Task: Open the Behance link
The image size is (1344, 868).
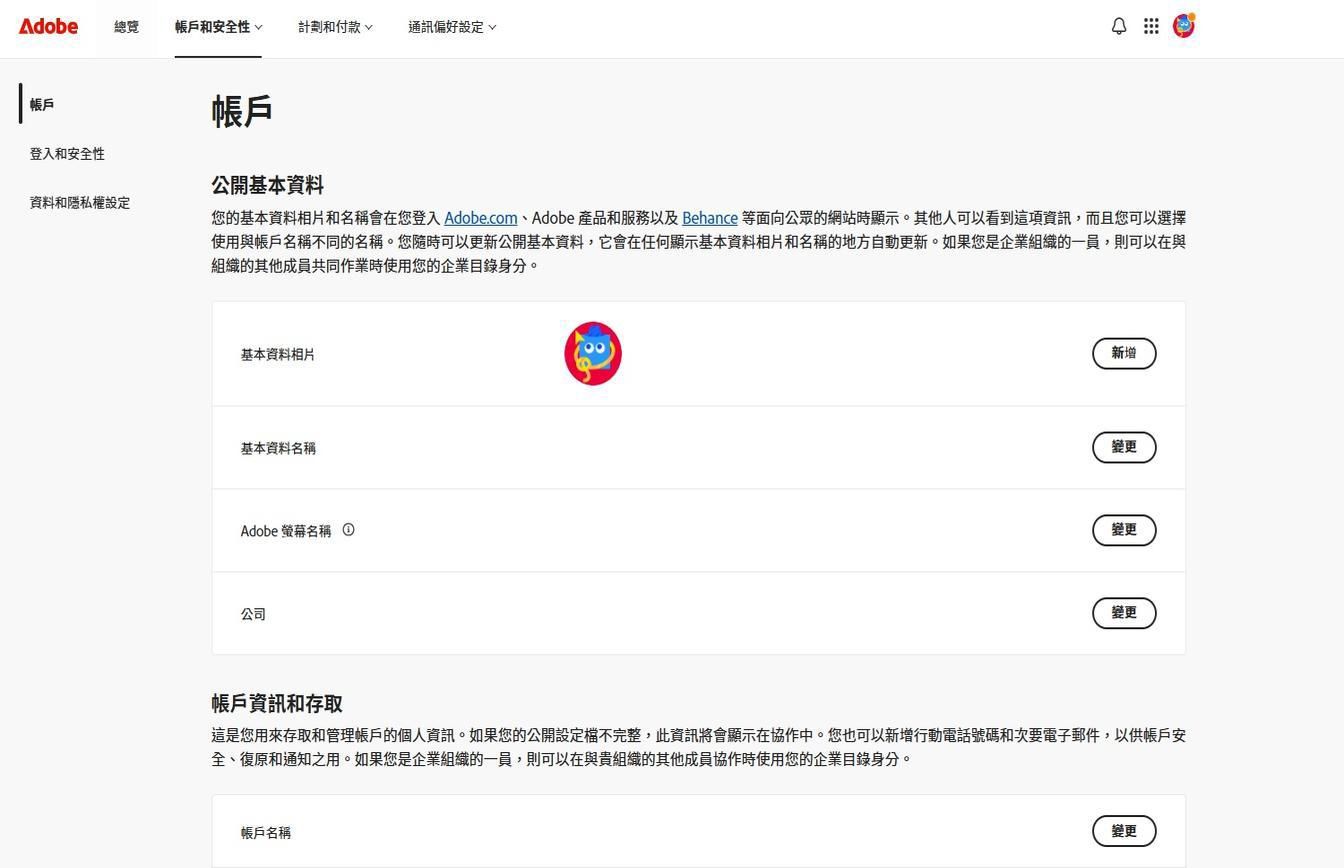Action: coord(710,217)
